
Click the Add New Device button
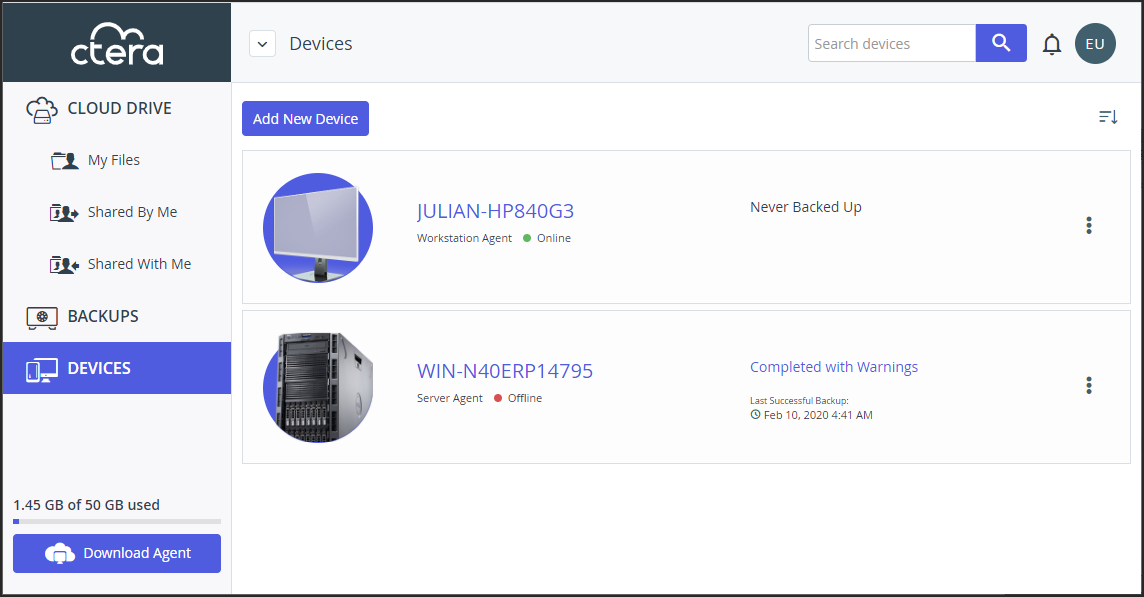305,118
